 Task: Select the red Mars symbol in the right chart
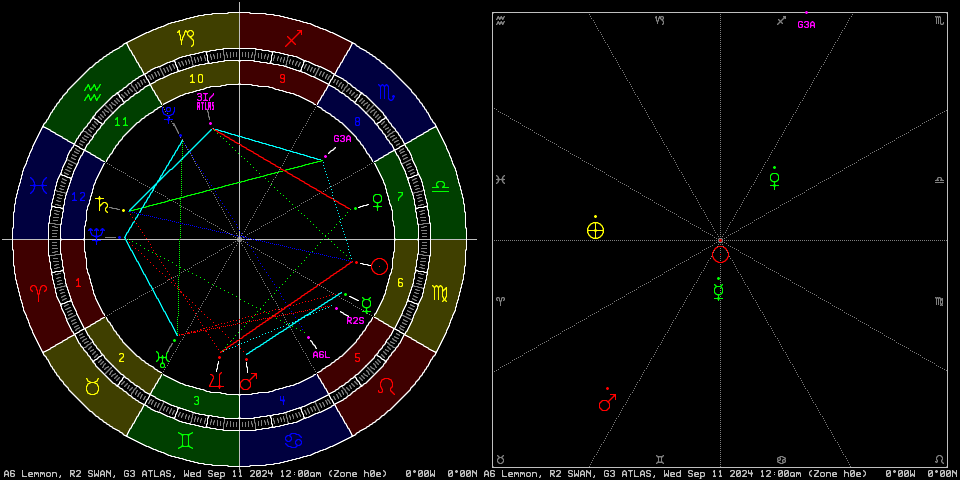[606, 403]
